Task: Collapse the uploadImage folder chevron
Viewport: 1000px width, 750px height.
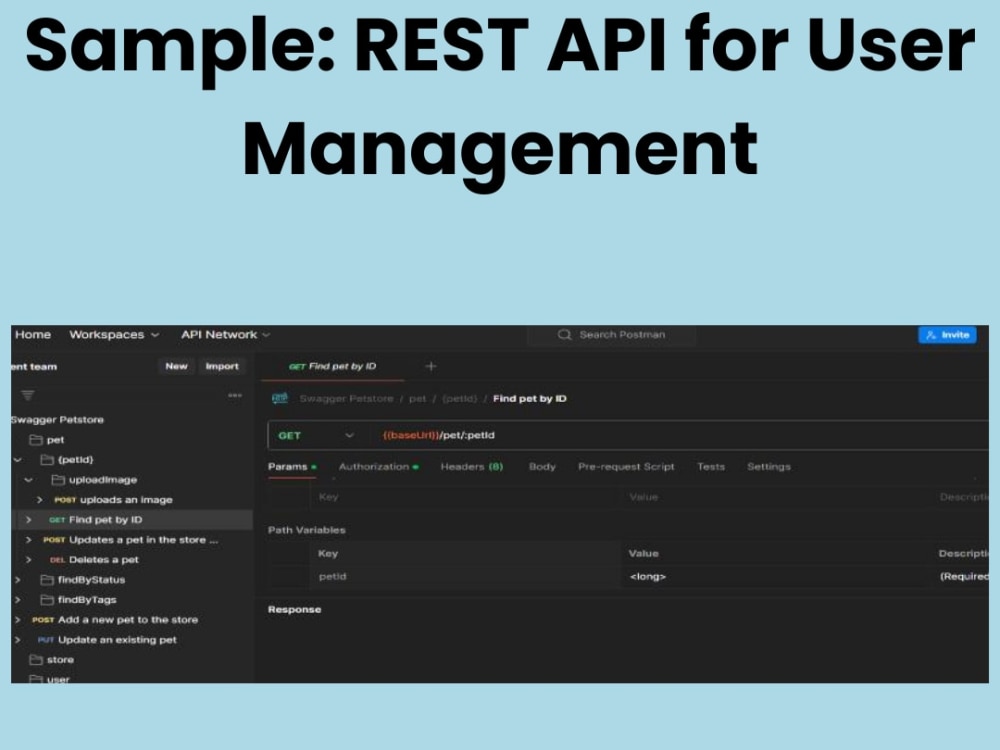Action: click(x=28, y=480)
